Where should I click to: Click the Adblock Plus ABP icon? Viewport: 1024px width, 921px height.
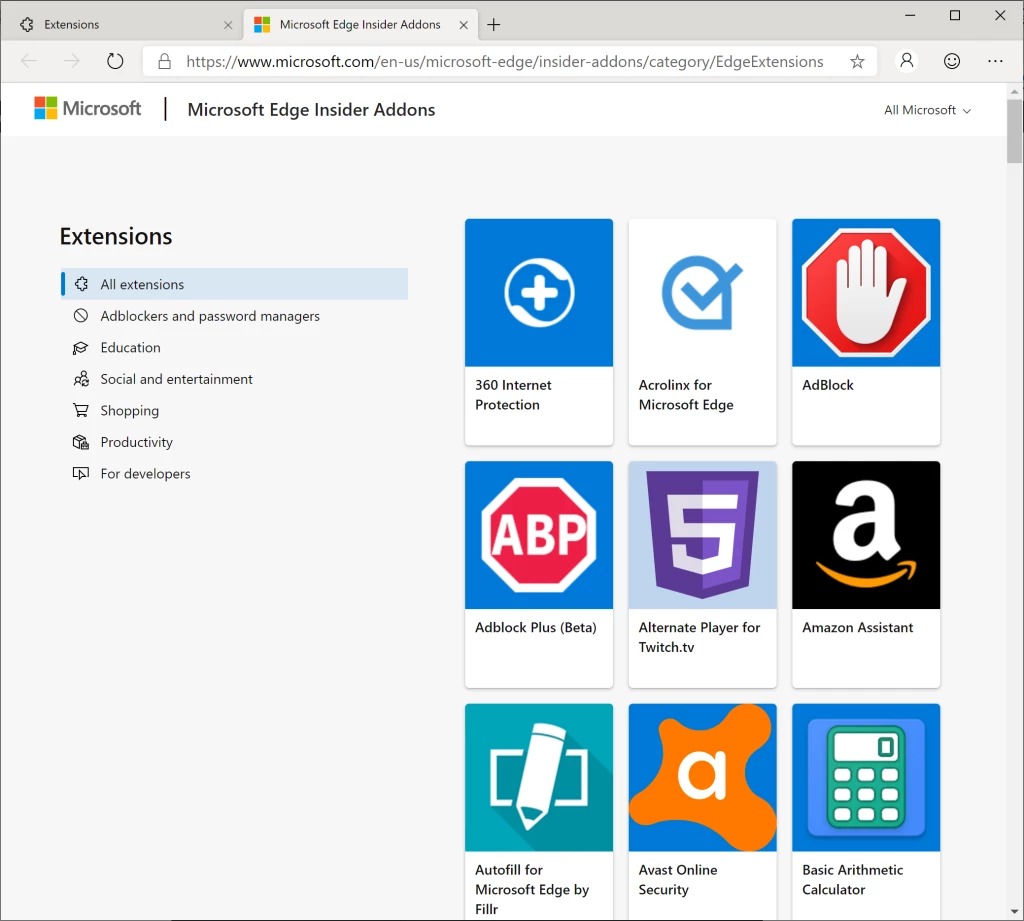point(539,535)
